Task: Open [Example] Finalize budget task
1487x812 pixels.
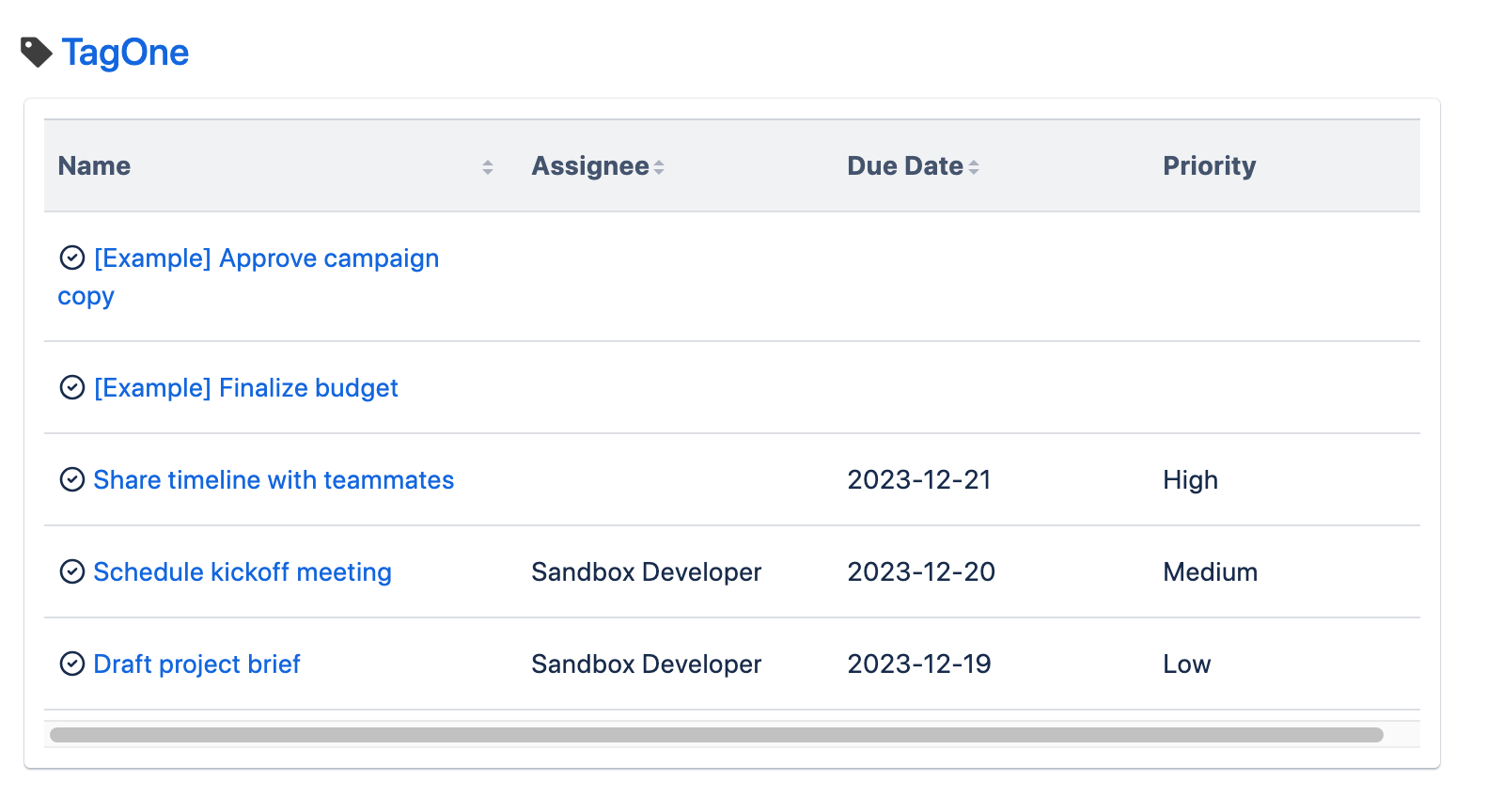Action: (246, 388)
